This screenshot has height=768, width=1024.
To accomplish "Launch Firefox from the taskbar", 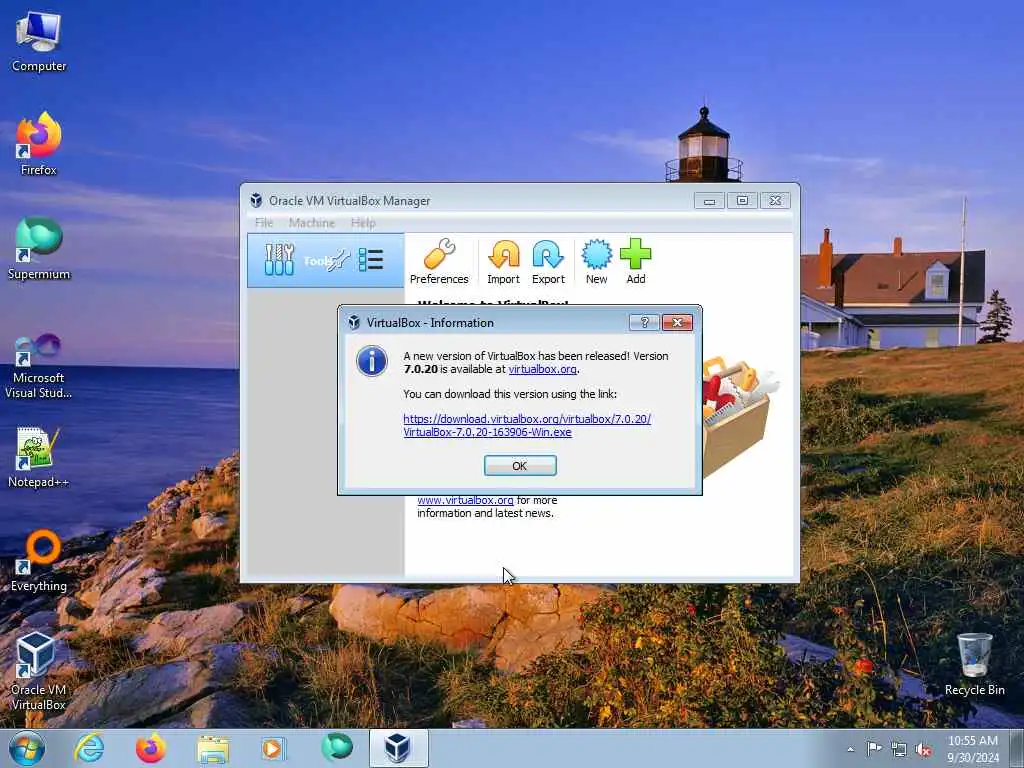I will pos(150,748).
